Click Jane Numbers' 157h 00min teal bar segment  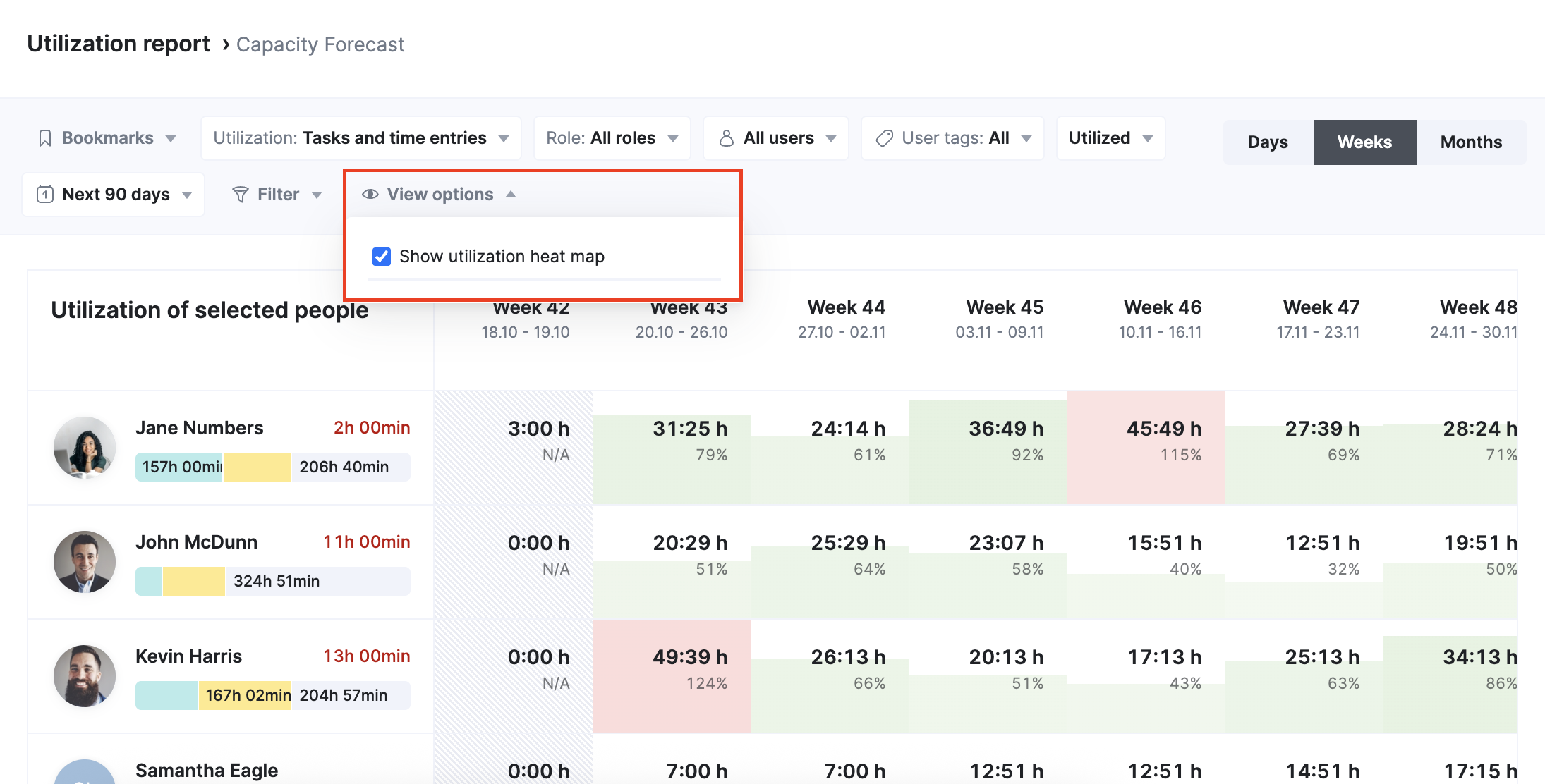pyautogui.click(x=179, y=467)
